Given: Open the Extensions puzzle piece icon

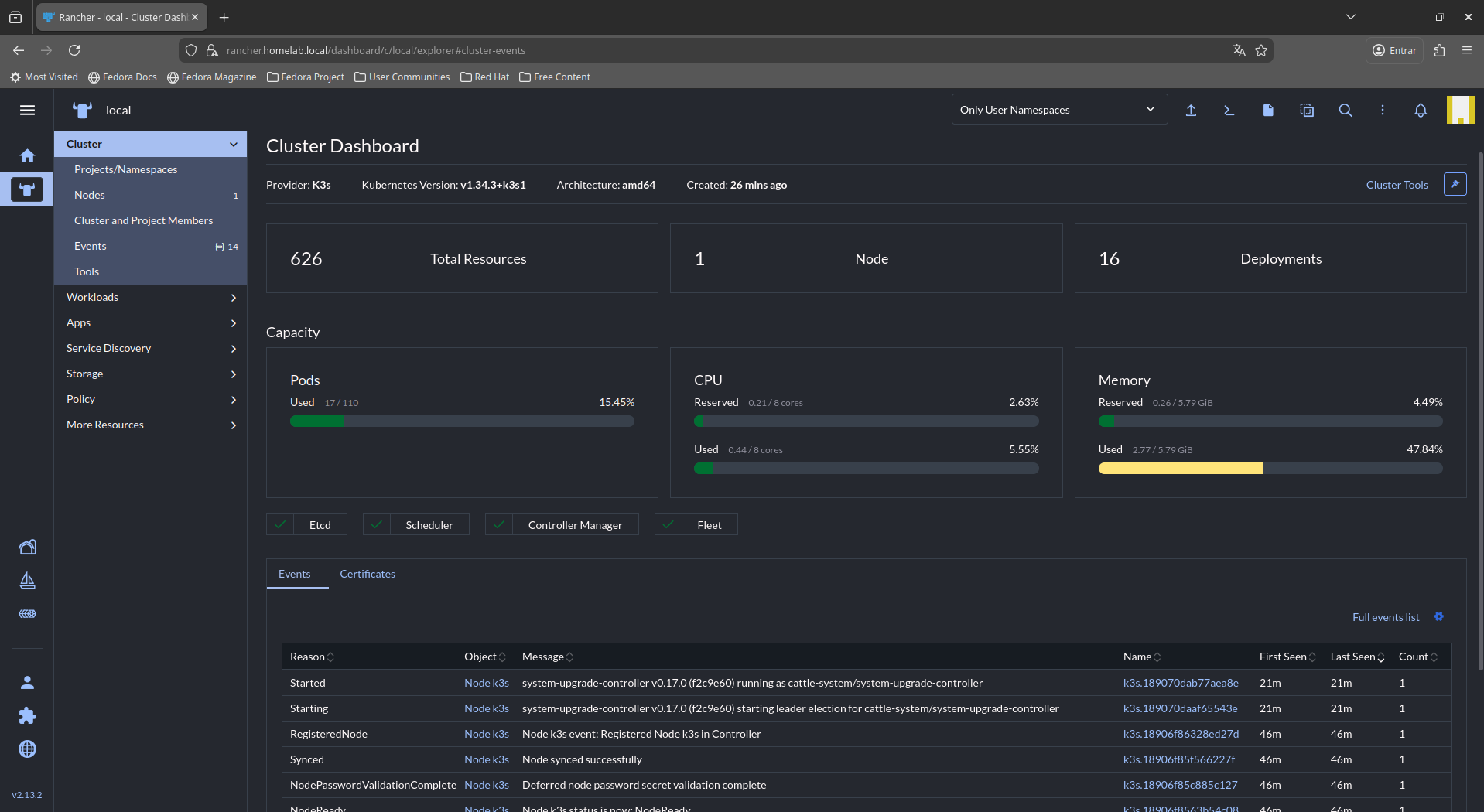Looking at the screenshot, I should tap(27, 715).
